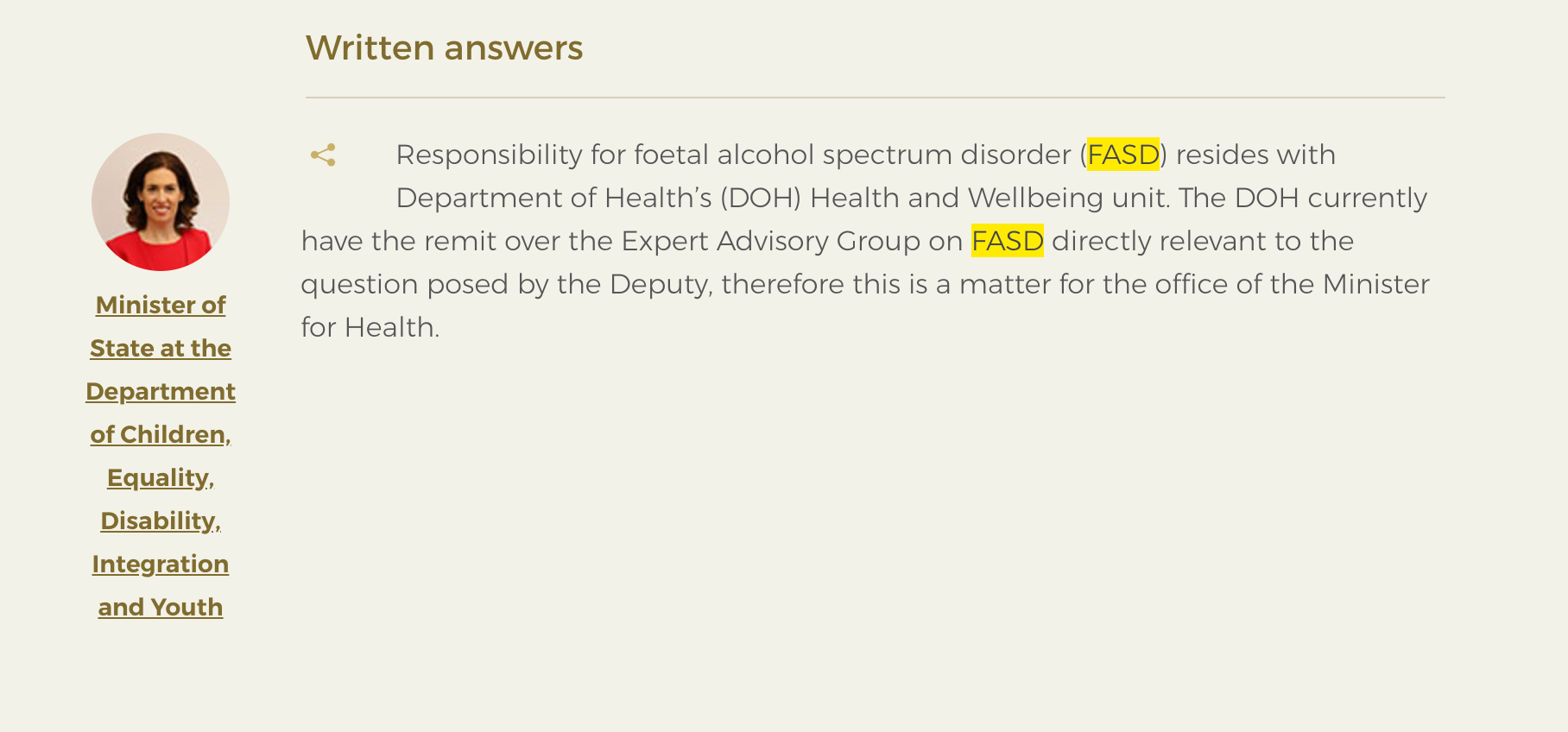
Task: Click the underlined 'Integration' link word
Action: pyautogui.click(x=161, y=564)
